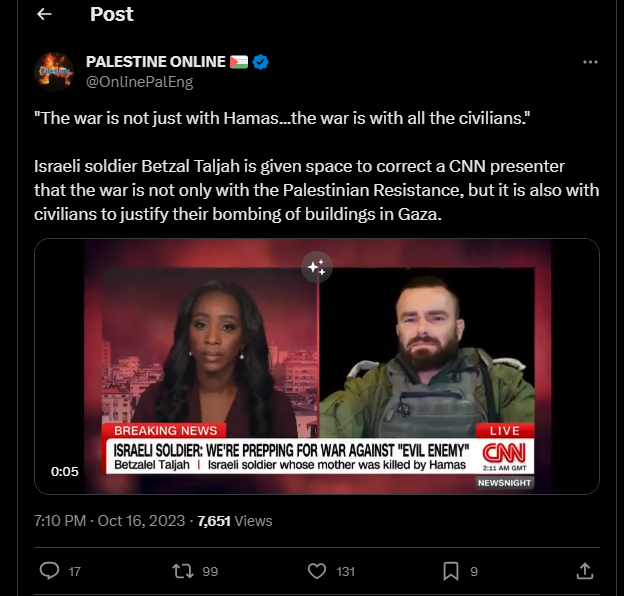The height and width of the screenshot is (596, 624).
Task: Go back using the arrow icon
Action: (x=44, y=14)
